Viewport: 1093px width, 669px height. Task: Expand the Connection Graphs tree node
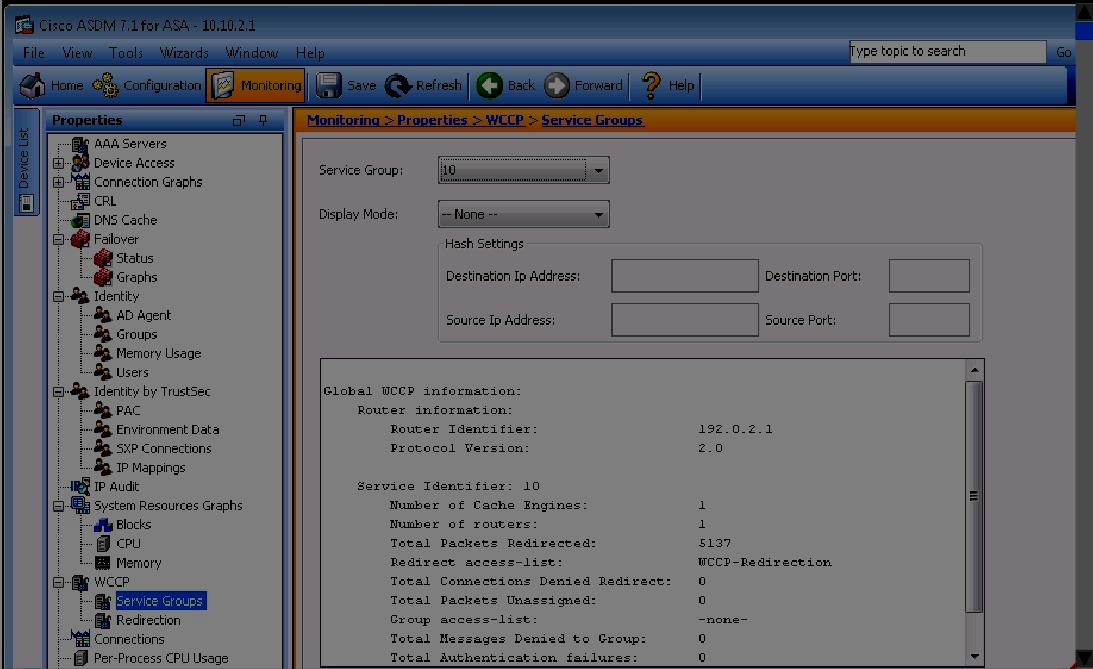pyautogui.click(x=59, y=182)
